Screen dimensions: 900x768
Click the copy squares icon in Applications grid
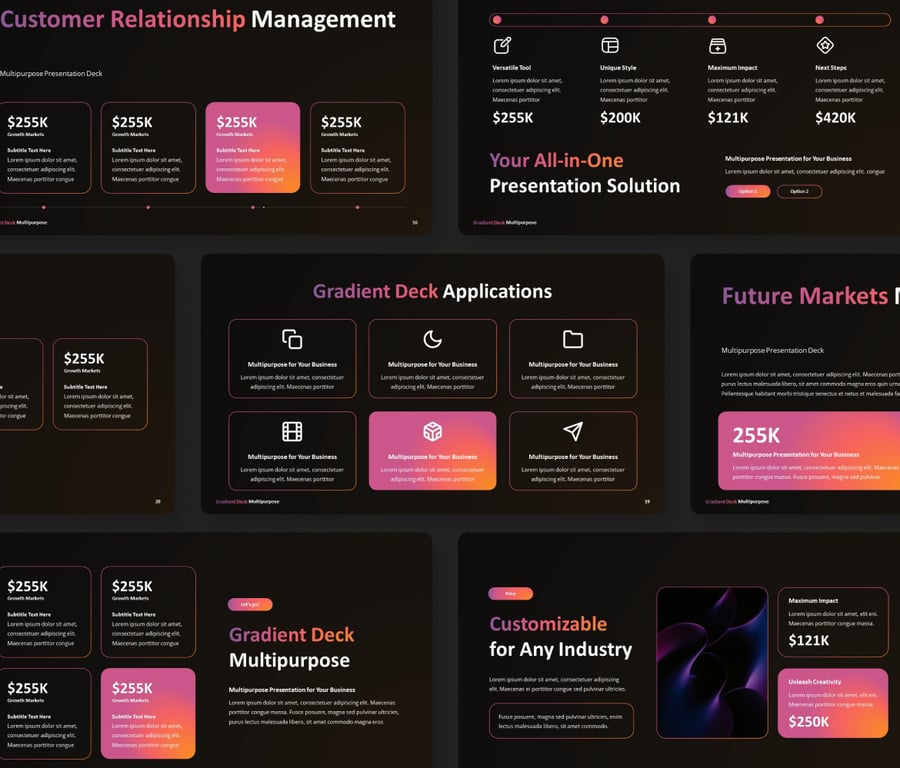tap(292, 339)
